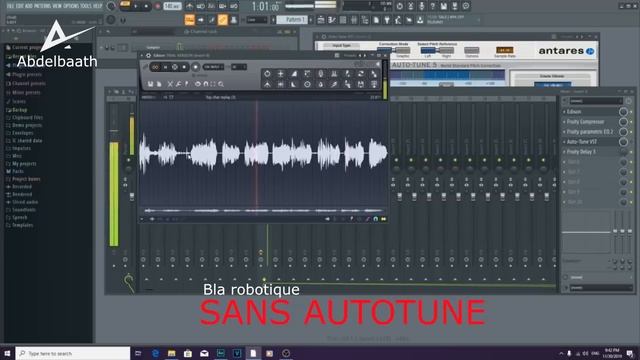The image size is (640, 360).
Task: Open the EDIT menu
Action: point(19,6)
